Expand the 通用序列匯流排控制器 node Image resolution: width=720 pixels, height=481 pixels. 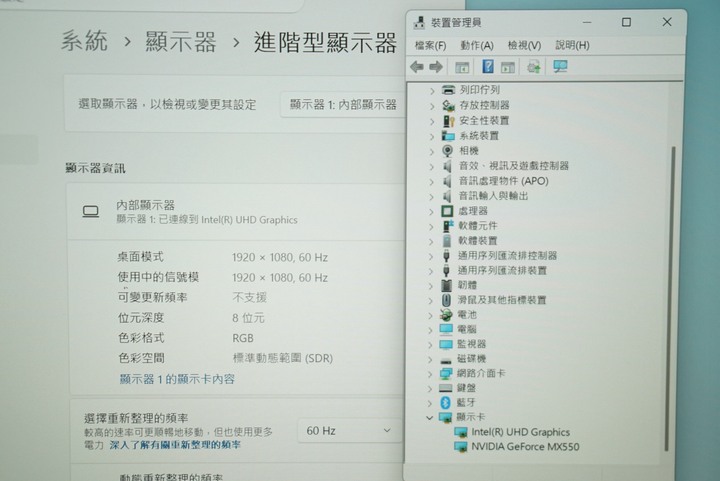(x=431, y=256)
